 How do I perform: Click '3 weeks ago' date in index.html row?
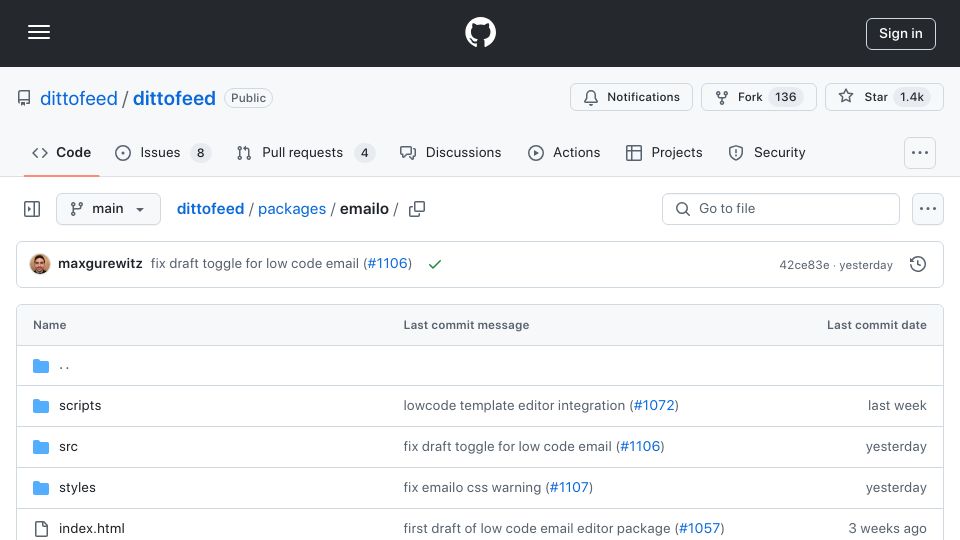[x=887, y=528]
